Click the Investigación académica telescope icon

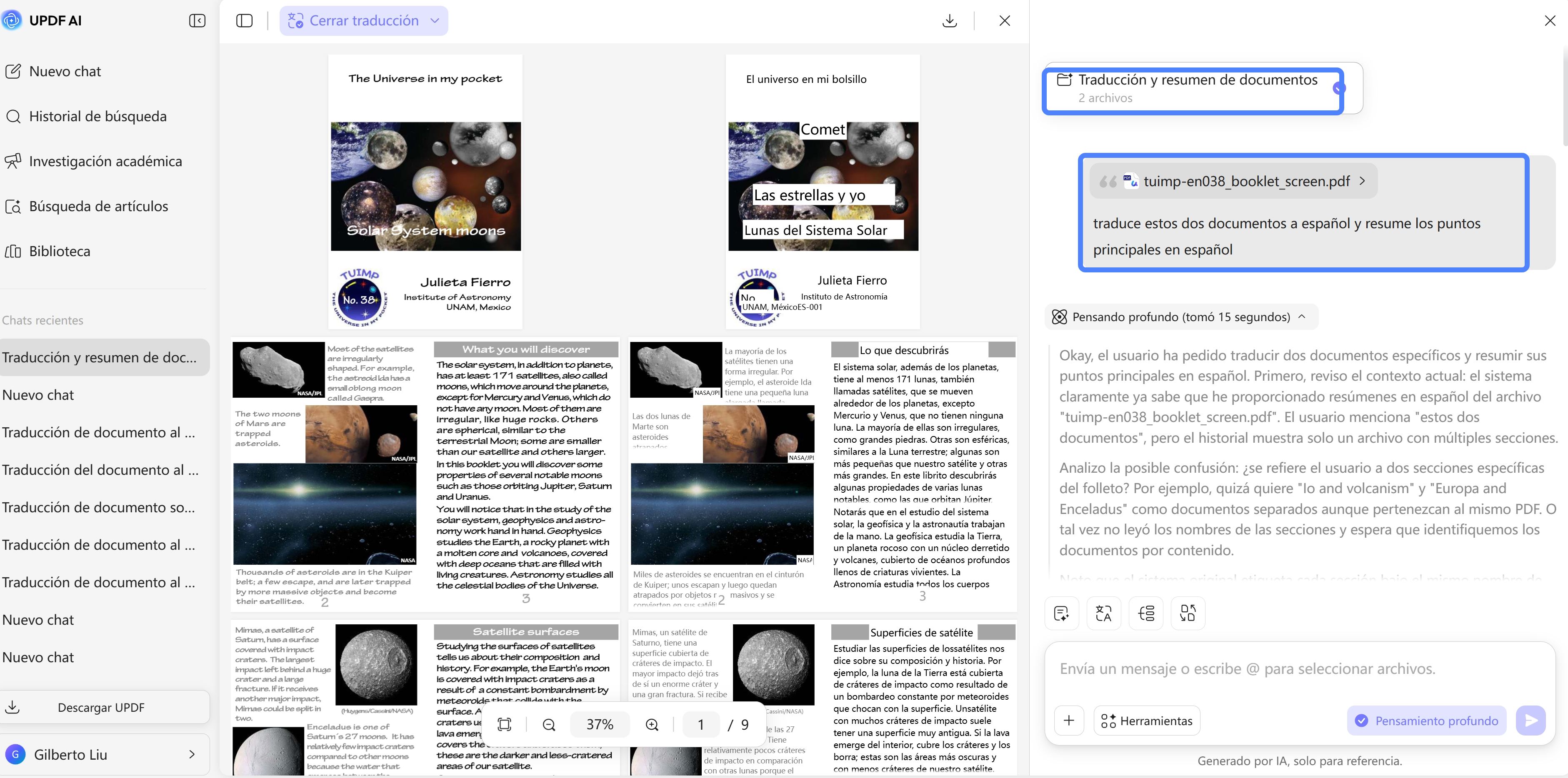13,161
